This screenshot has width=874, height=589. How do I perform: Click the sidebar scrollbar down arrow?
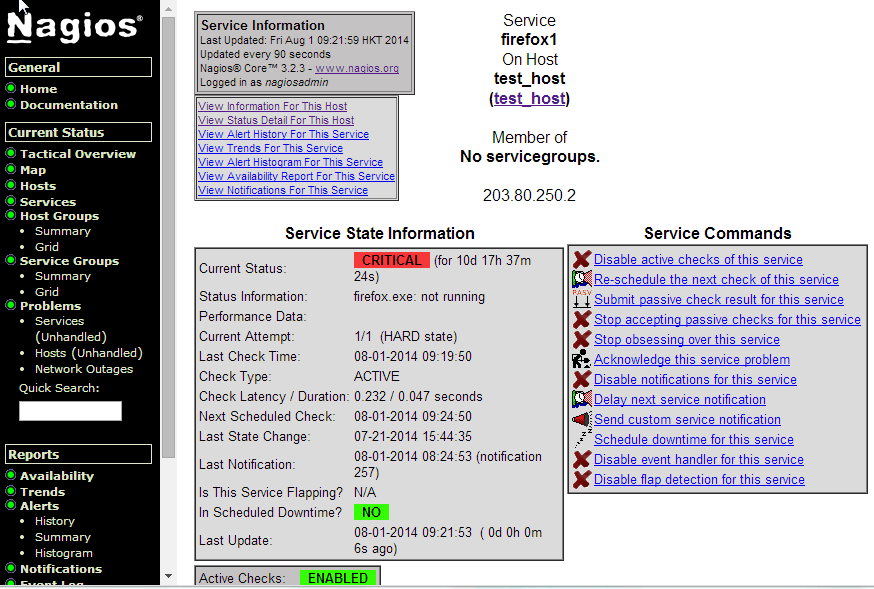coord(168,576)
